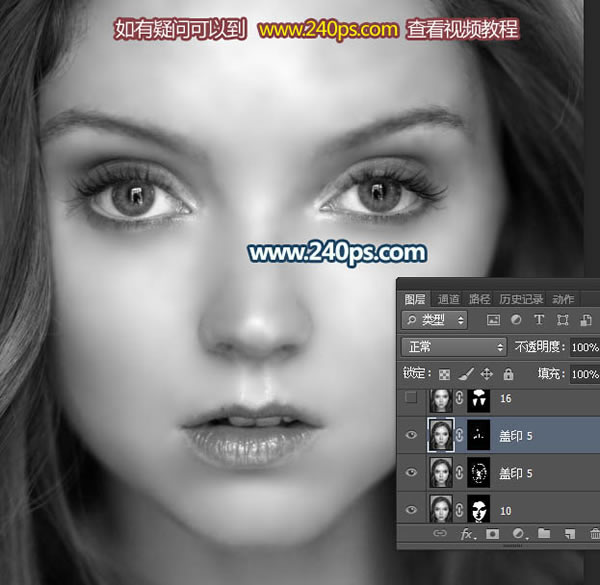Select layer 10 mask thumbnail
600x585 pixels.
(x=479, y=509)
